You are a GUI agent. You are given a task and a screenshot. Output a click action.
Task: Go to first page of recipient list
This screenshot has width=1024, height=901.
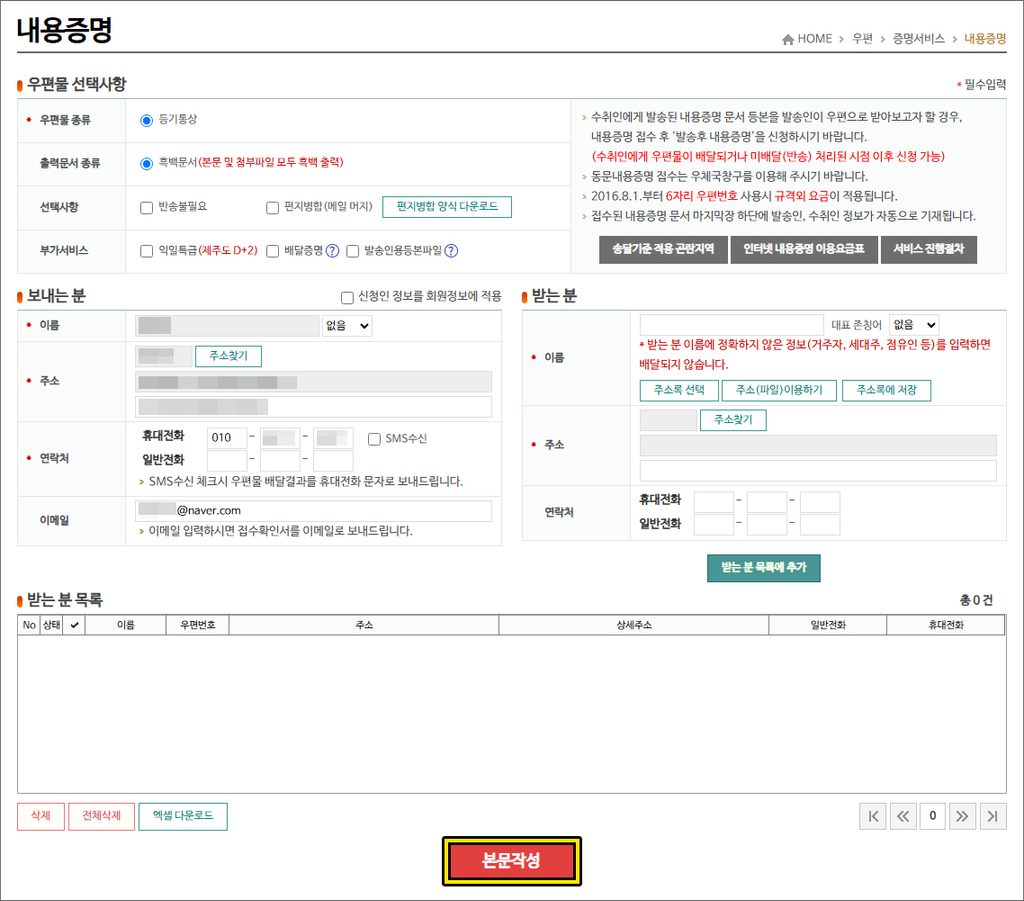(873, 816)
